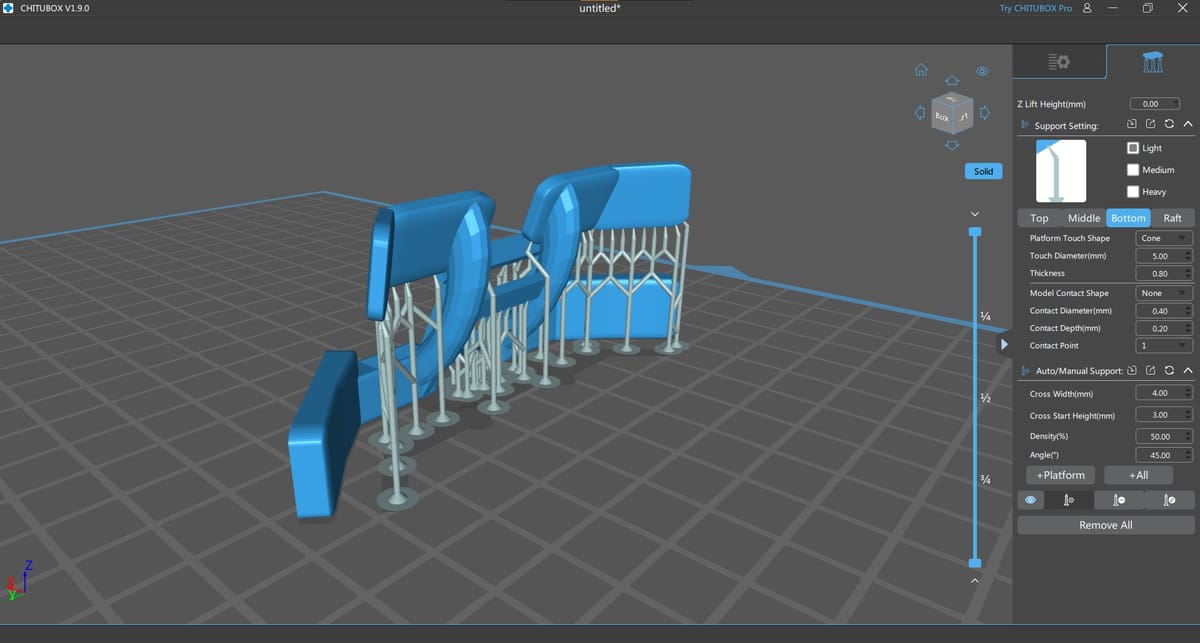This screenshot has width=1200, height=643.
Task: Select the edit support tool icon
Action: click(x=1169, y=500)
